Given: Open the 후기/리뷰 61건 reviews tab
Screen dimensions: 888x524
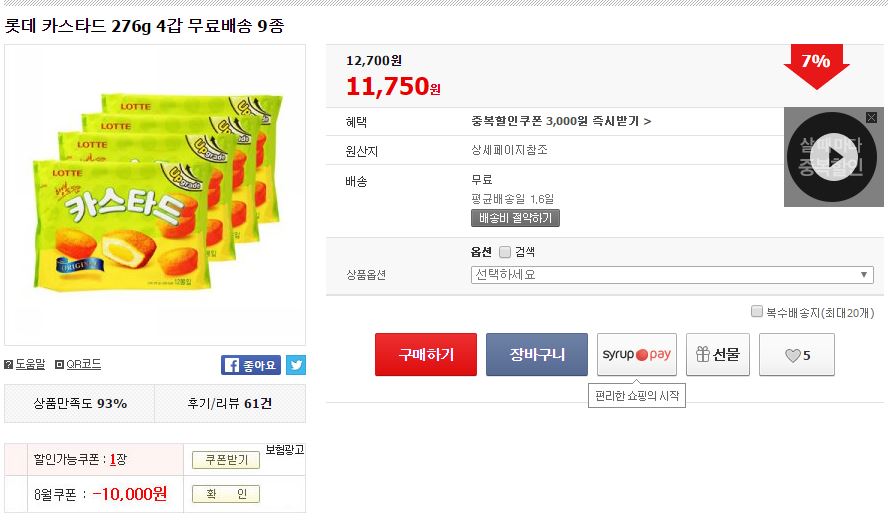Looking at the screenshot, I should [x=230, y=404].
